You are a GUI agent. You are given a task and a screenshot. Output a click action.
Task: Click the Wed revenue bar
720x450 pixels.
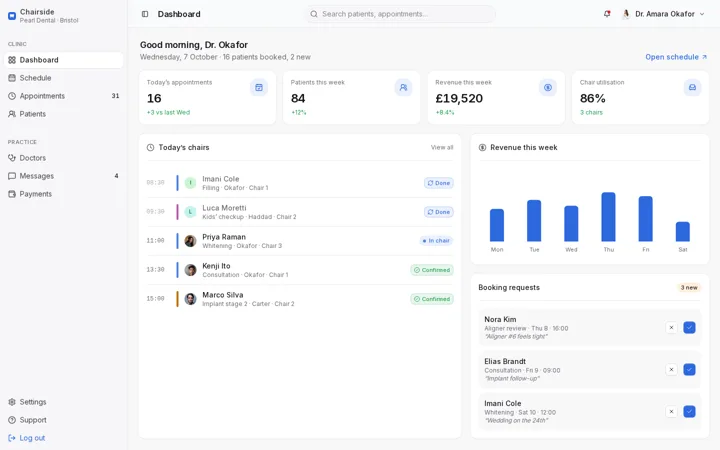coord(571,224)
